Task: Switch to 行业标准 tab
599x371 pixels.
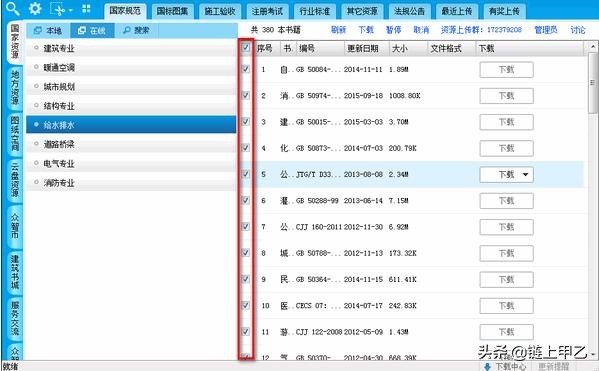Action: pyautogui.click(x=314, y=11)
